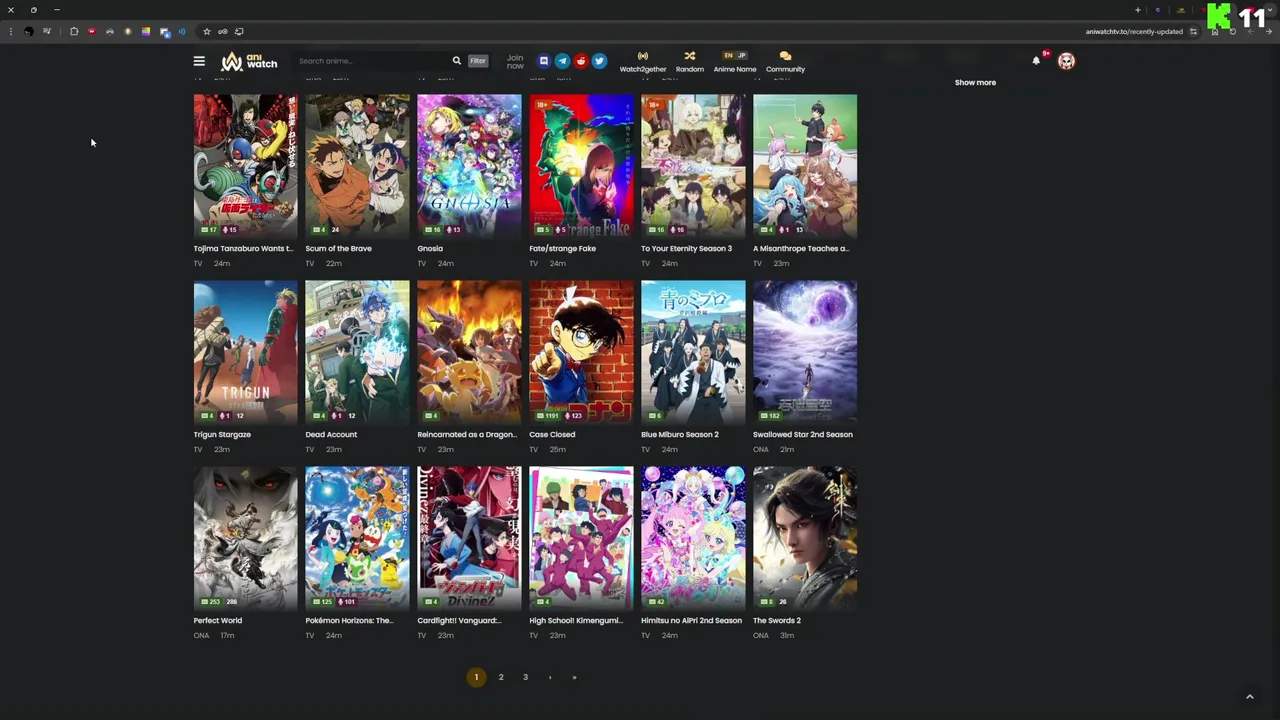
Task: Open the Filter button beside search
Action: click(478, 61)
